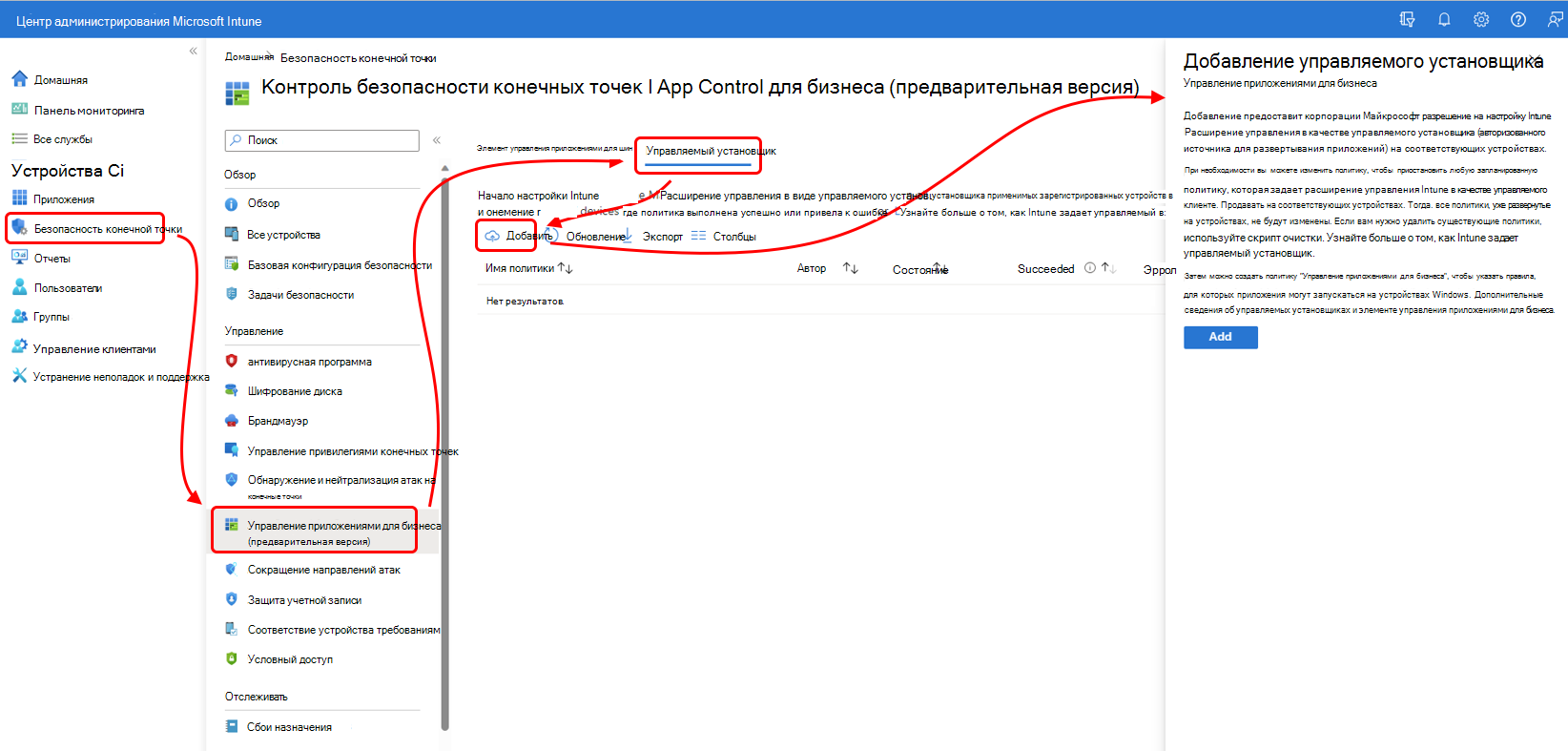Open Панель мониторинга dashboard icon
The width and height of the screenshot is (1568, 751).
point(19,109)
